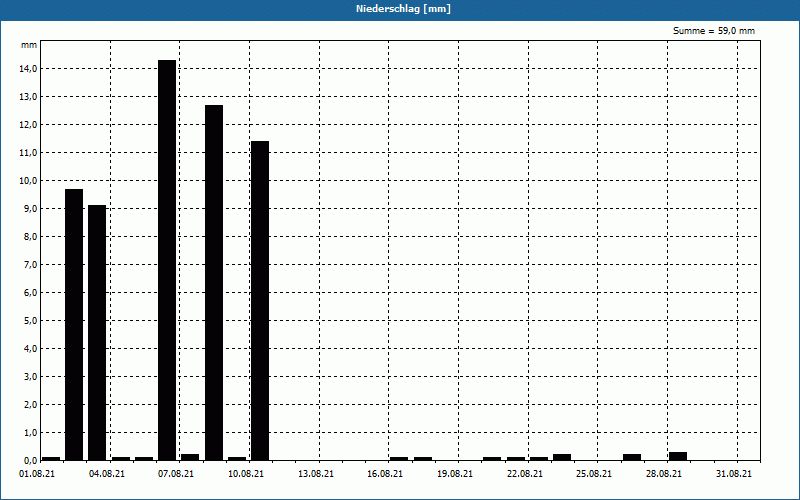Click the 9.1 mm bar on 03.08.21
The width and height of the screenshot is (800, 500).
tap(97, 333)
